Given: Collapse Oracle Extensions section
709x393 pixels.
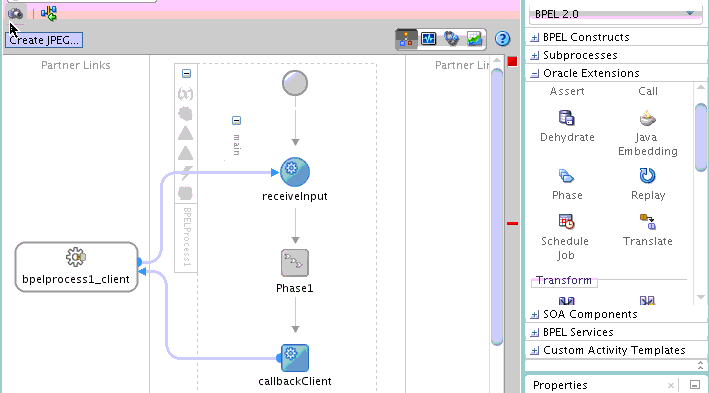Looking at the screenshot, I should tap(535, 74).
